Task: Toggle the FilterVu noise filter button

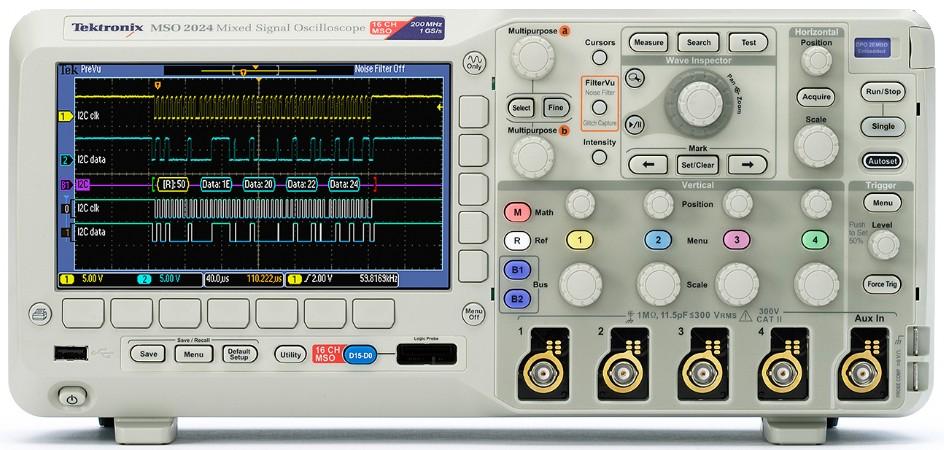Action: click(599, 107)
